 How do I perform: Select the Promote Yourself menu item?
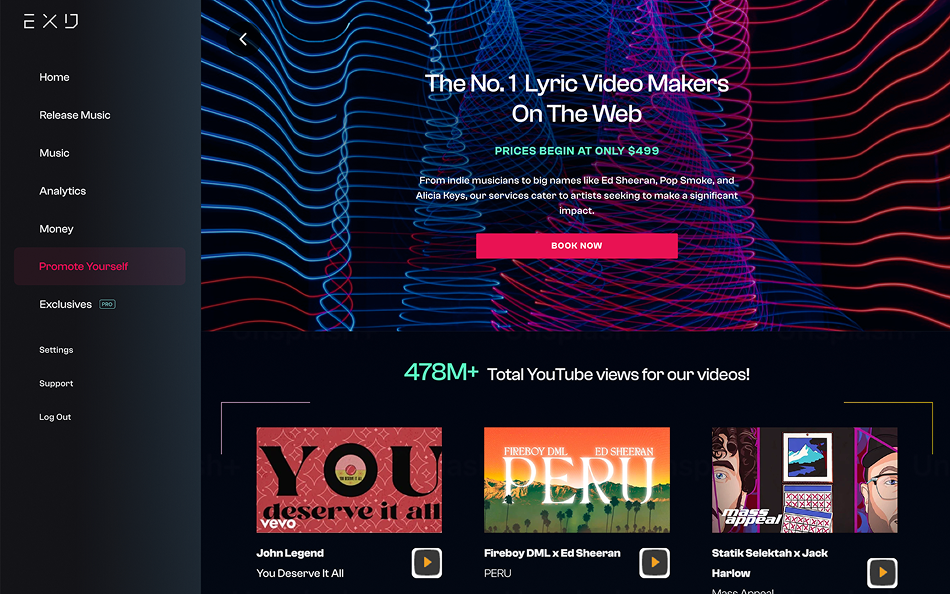[100, 266]
